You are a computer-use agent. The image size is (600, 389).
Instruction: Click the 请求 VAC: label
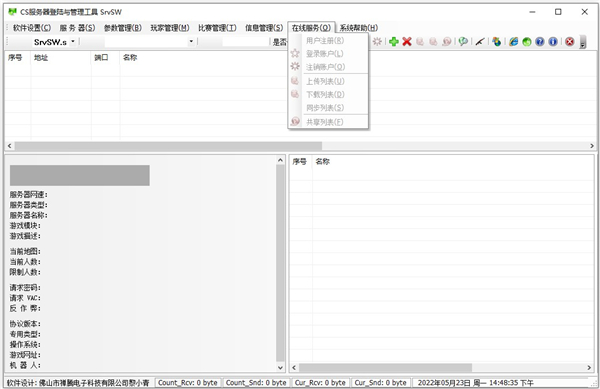coord(25,298)
